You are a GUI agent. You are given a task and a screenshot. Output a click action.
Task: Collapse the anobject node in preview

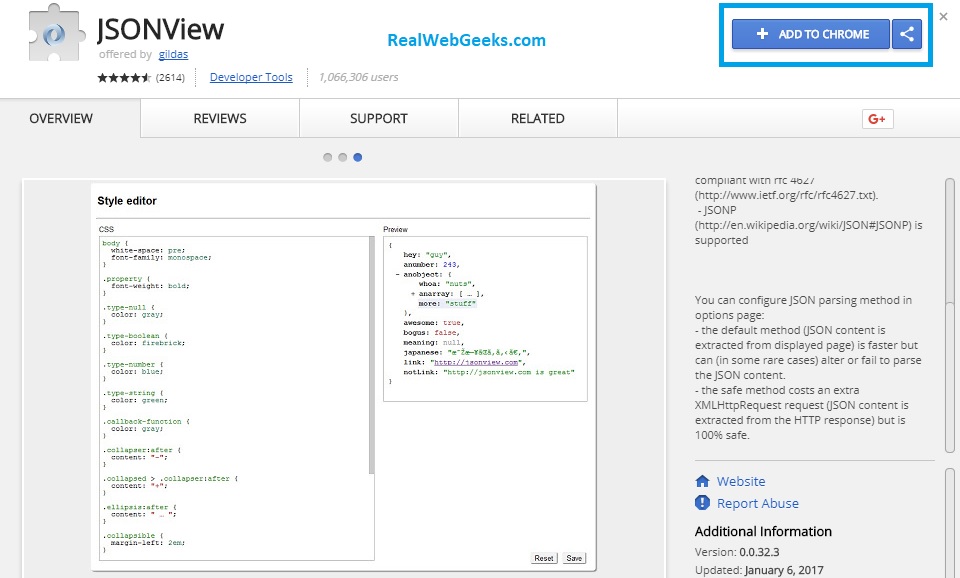(x=397, y=274)
